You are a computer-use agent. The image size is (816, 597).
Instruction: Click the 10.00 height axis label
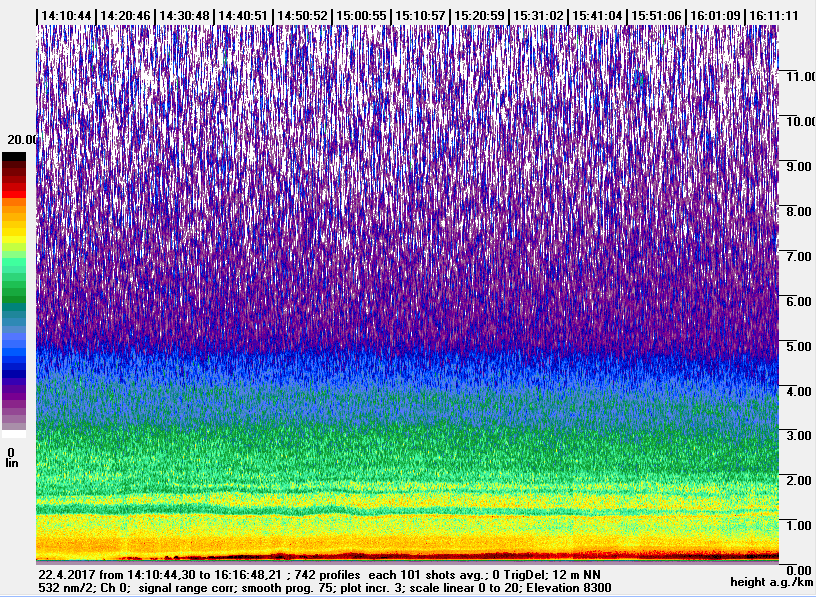click(x=800, y=121)
